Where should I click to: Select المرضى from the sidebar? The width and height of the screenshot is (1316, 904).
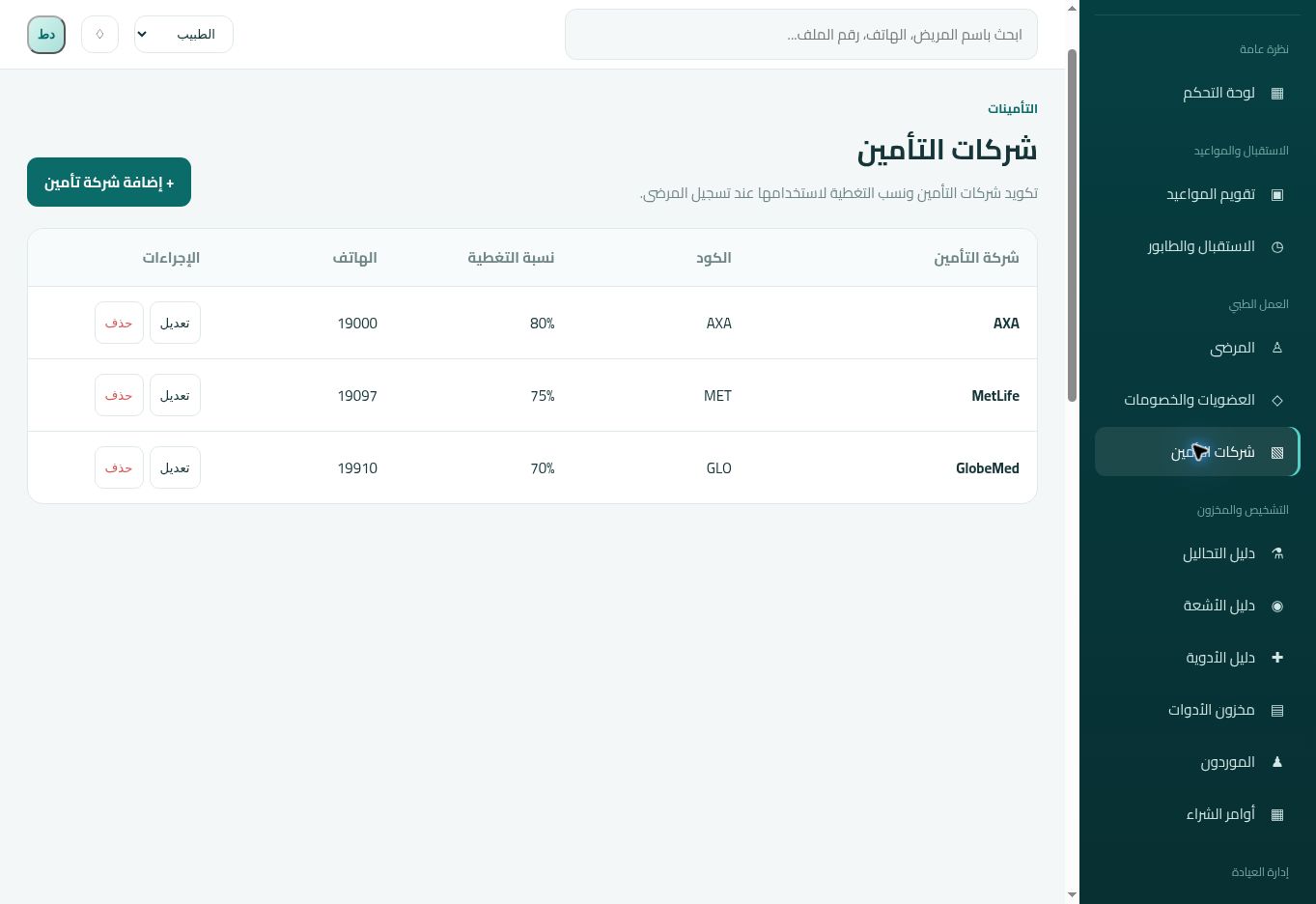pos(1197,348)
